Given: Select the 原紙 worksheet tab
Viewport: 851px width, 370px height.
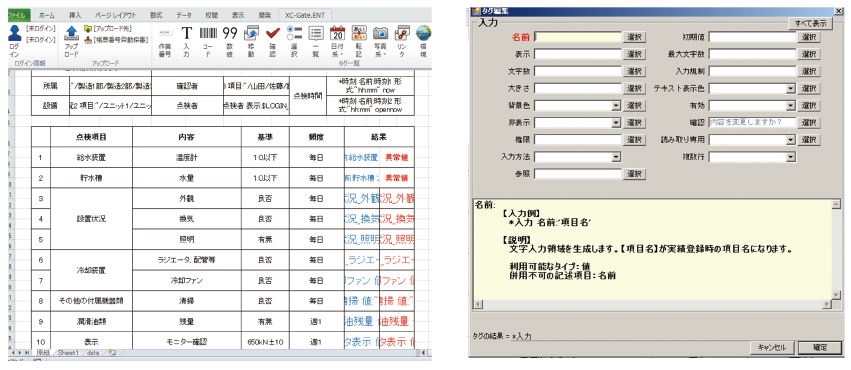Looking at the screenshot, I should [x=43, y=353].
